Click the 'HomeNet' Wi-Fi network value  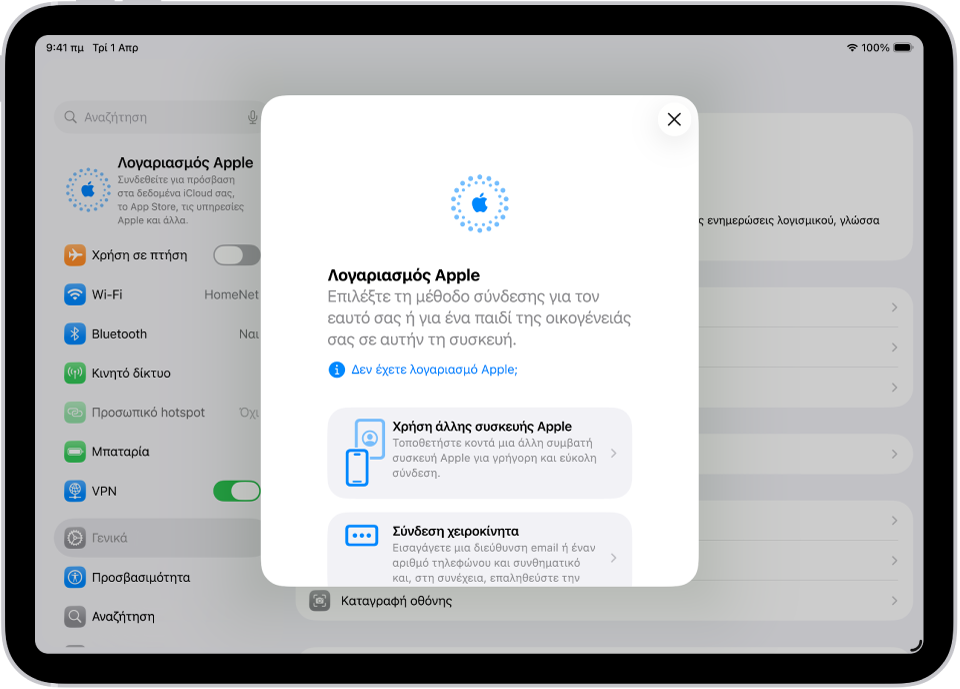click(x=231, y=295)
